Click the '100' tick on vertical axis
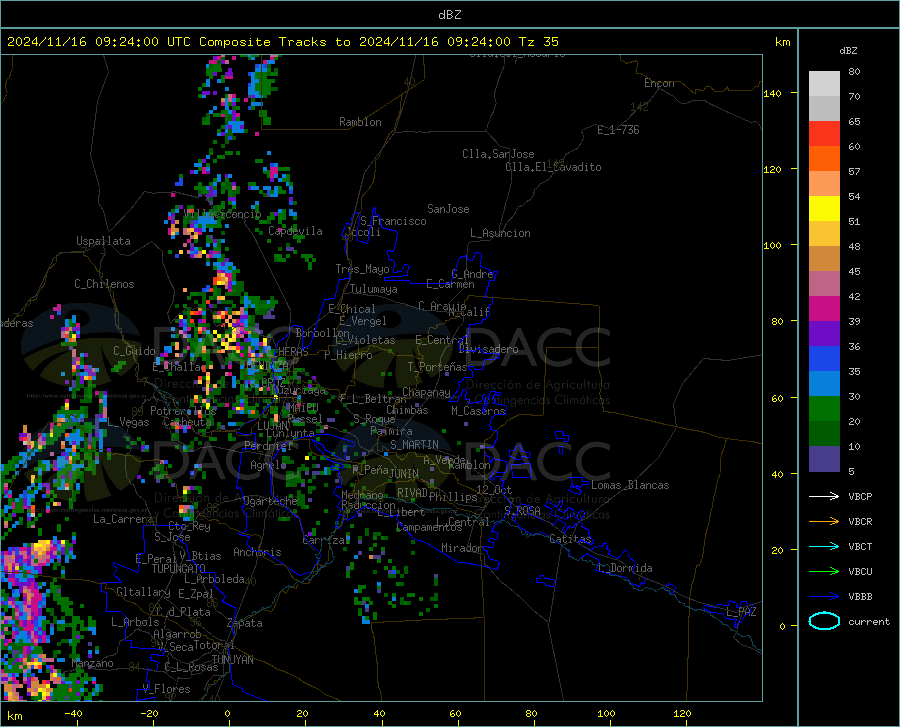Viewport: 900px width, 727px height. pyautogui.click(x=772, y=245)
